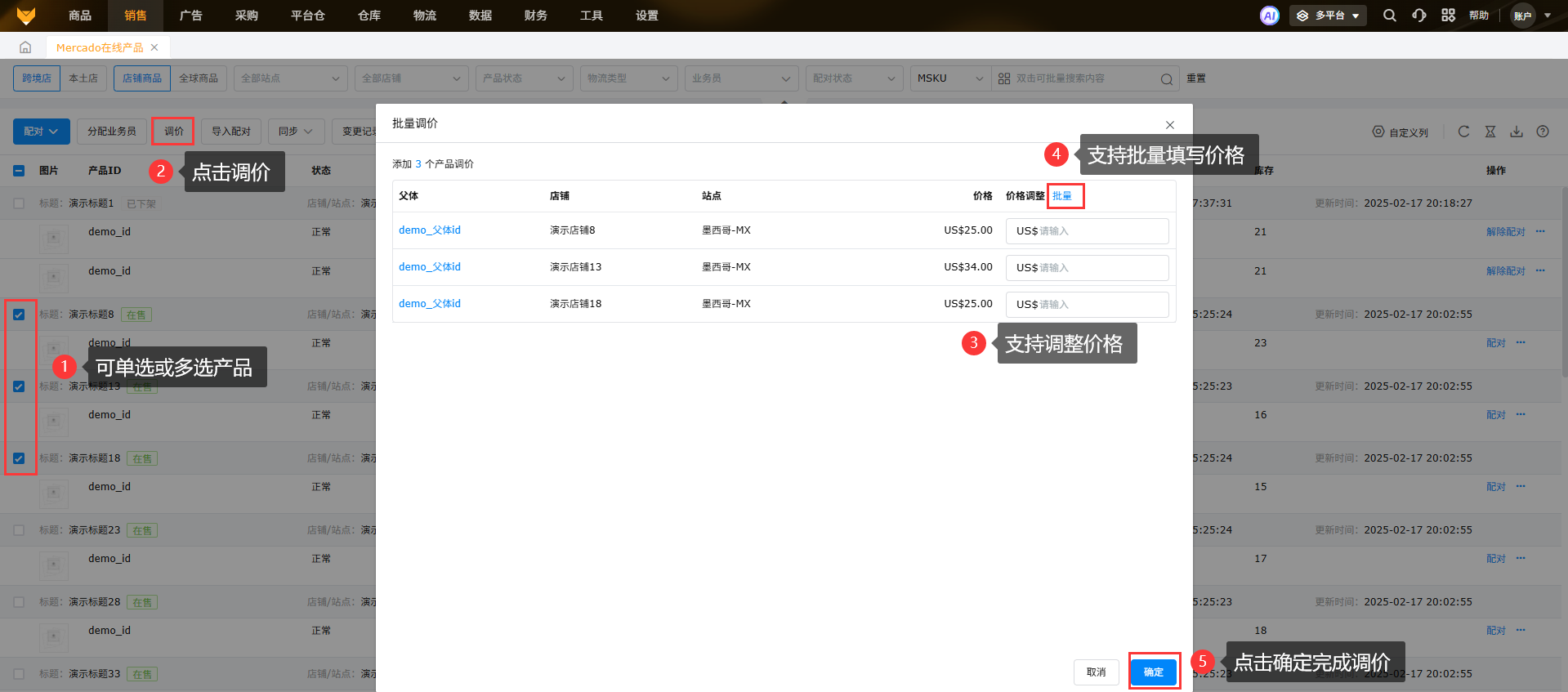
Task: Go to the home page tab icon
Action: pos(25,47)
